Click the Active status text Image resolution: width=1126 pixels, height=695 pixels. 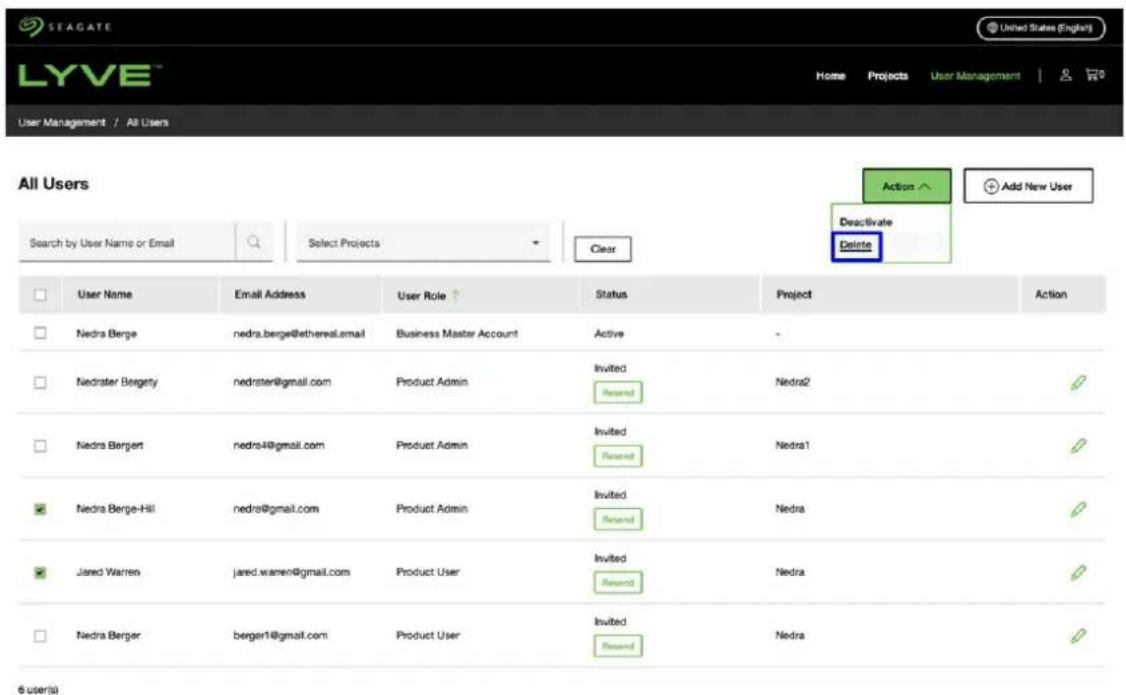click(x=608, y=333)
